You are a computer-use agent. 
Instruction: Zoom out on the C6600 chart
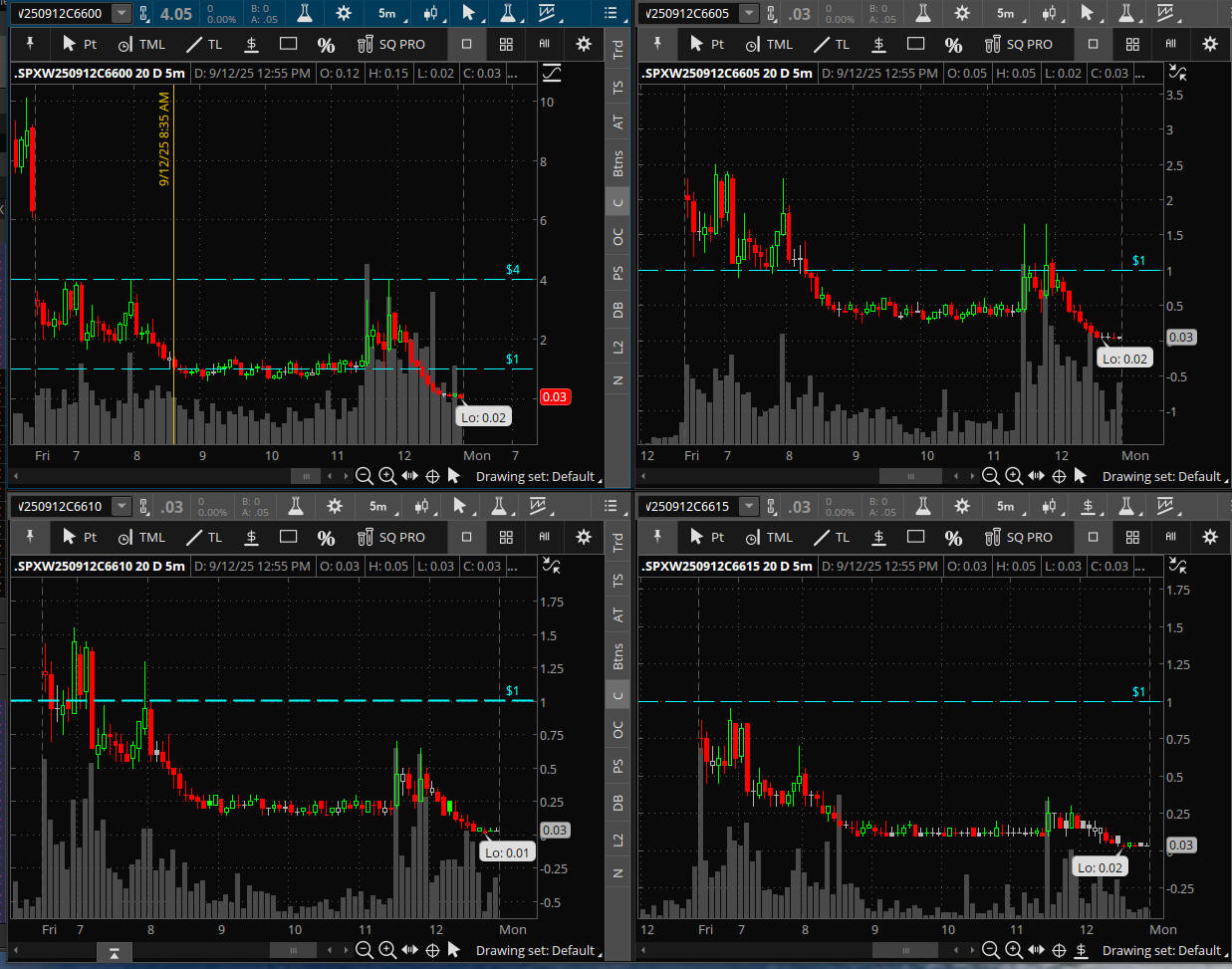365,476
